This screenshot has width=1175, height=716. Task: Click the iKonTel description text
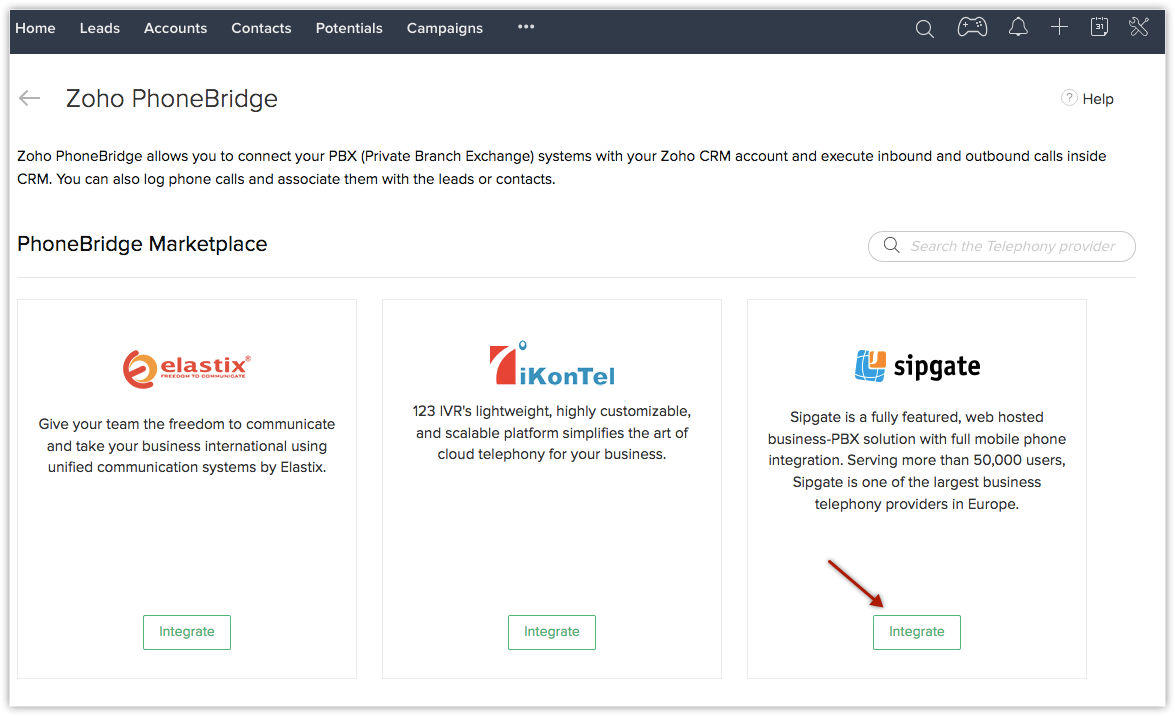click(x=552, y=433)
